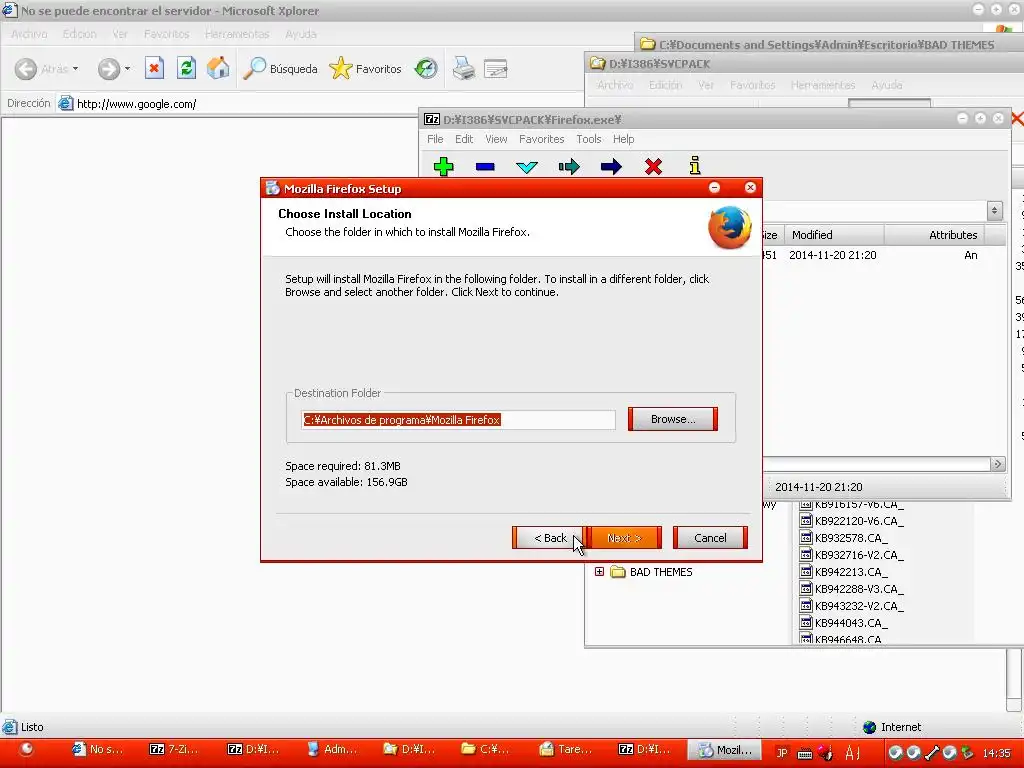Click the Start orb on the taskbar
This screenshot has height=768, width=1024.
click(26, 750)
